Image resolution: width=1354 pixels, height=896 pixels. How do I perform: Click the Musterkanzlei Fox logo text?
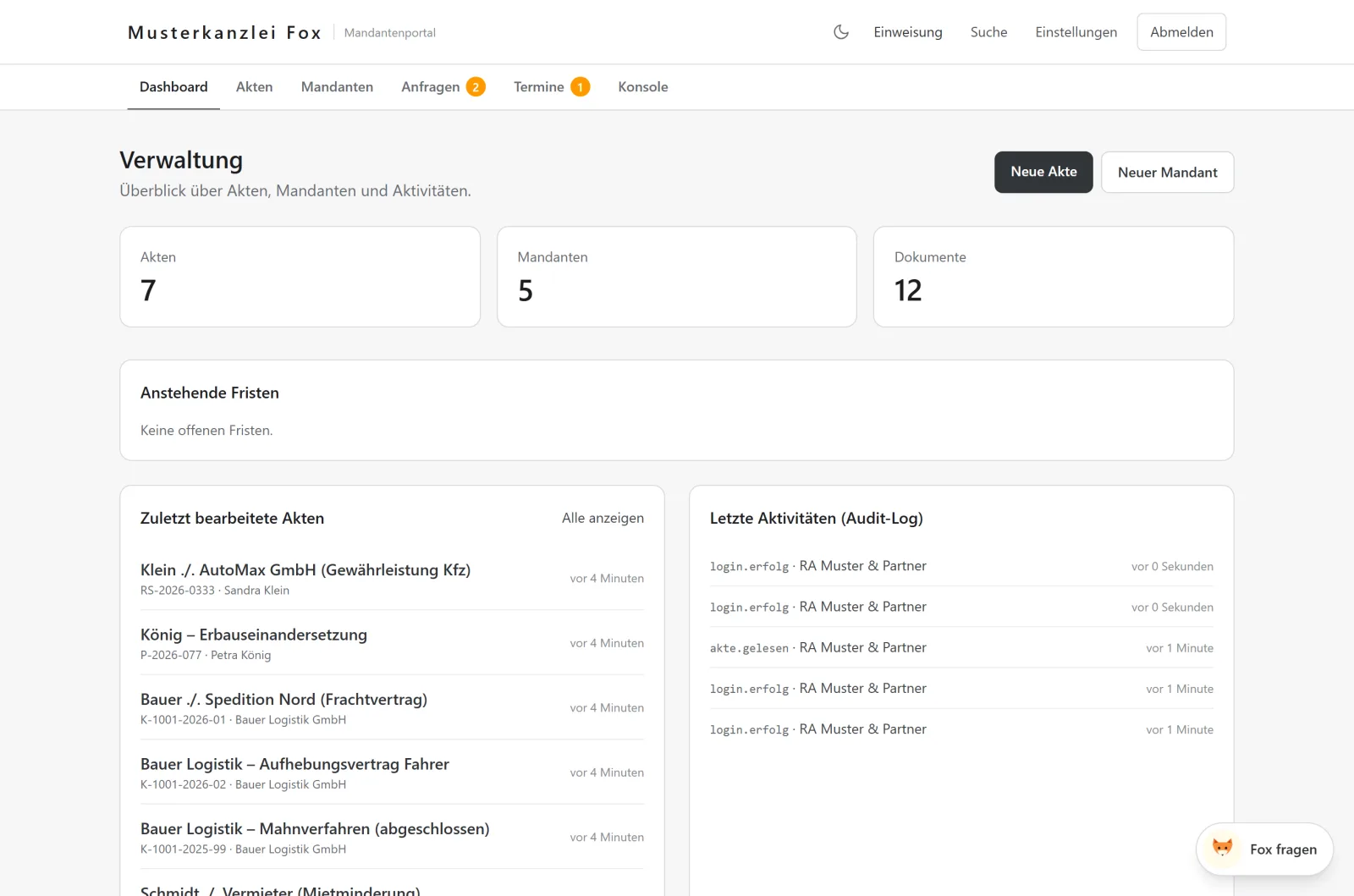tap(224, 32)
